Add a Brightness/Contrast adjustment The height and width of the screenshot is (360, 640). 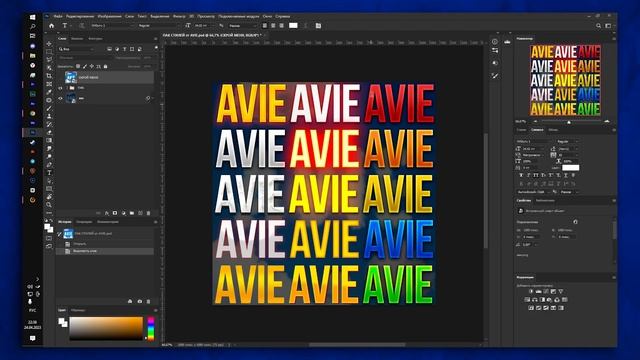click(x=531, y=291)
